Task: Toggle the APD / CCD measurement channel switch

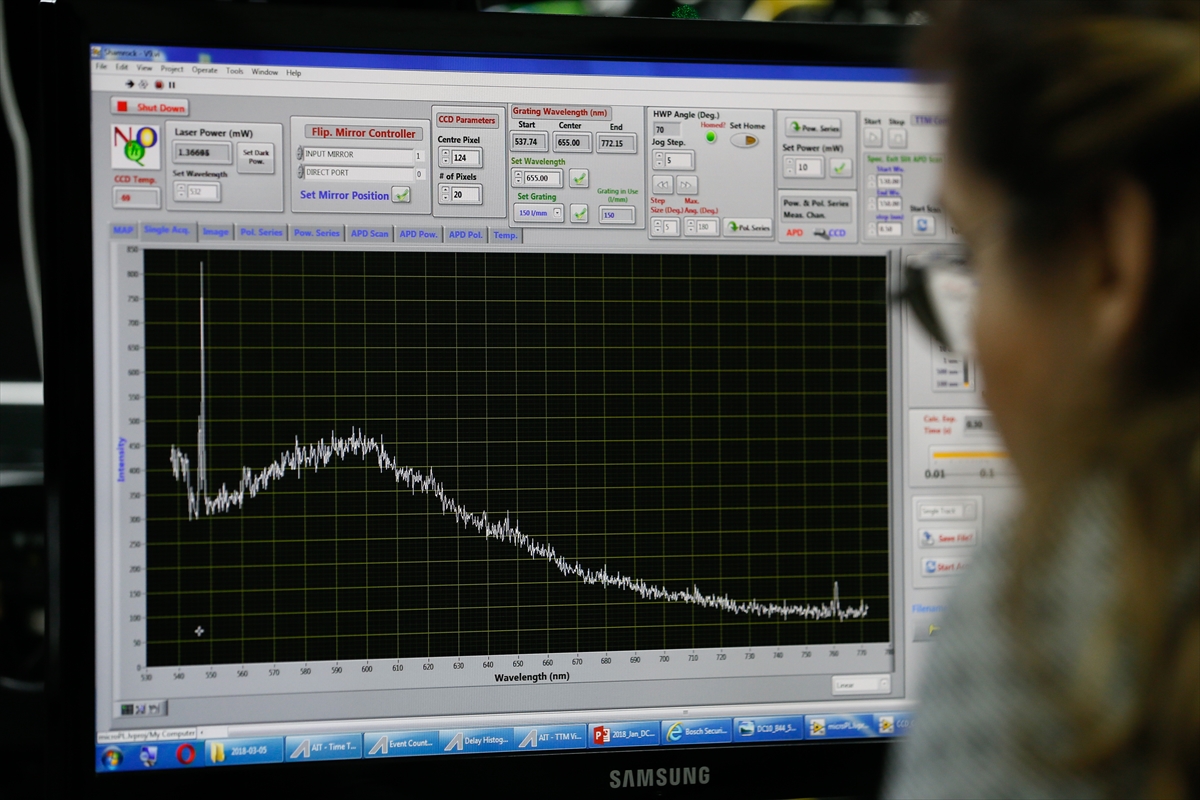Action: 821,234
